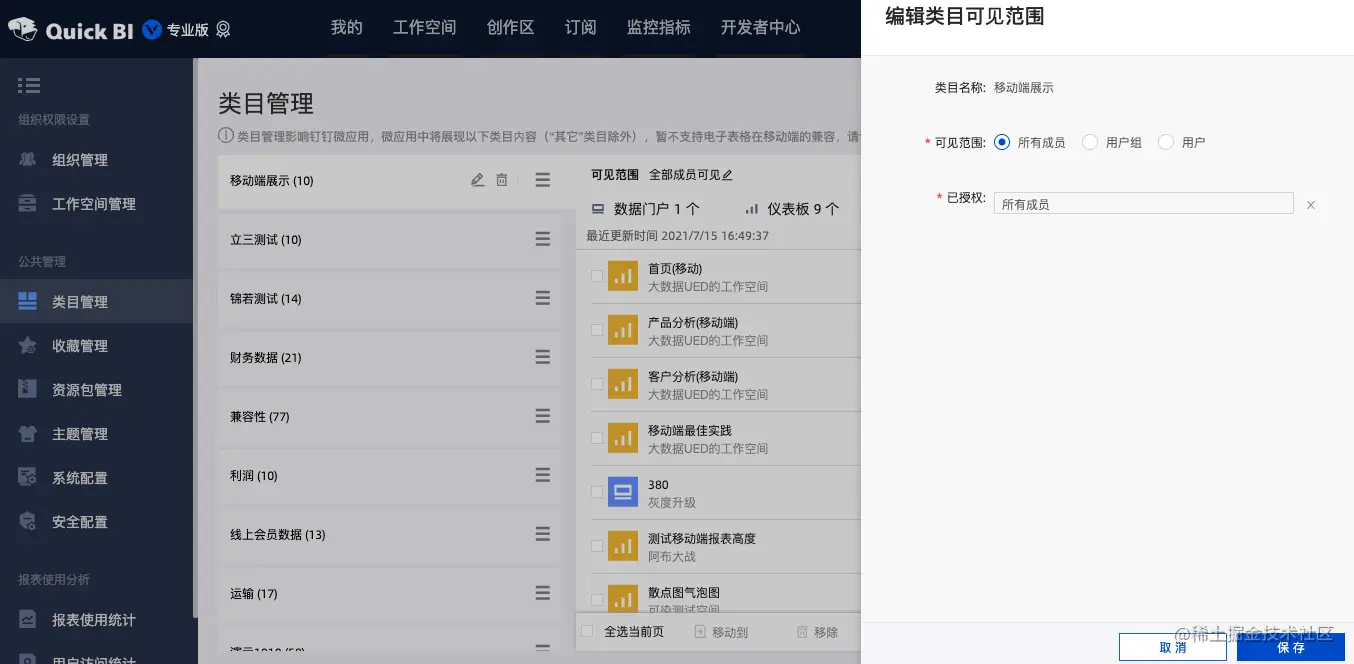This screenshot has width=1354, height=664.
Task: Select the 用户组 radio button
Action: click(1090, 142)
